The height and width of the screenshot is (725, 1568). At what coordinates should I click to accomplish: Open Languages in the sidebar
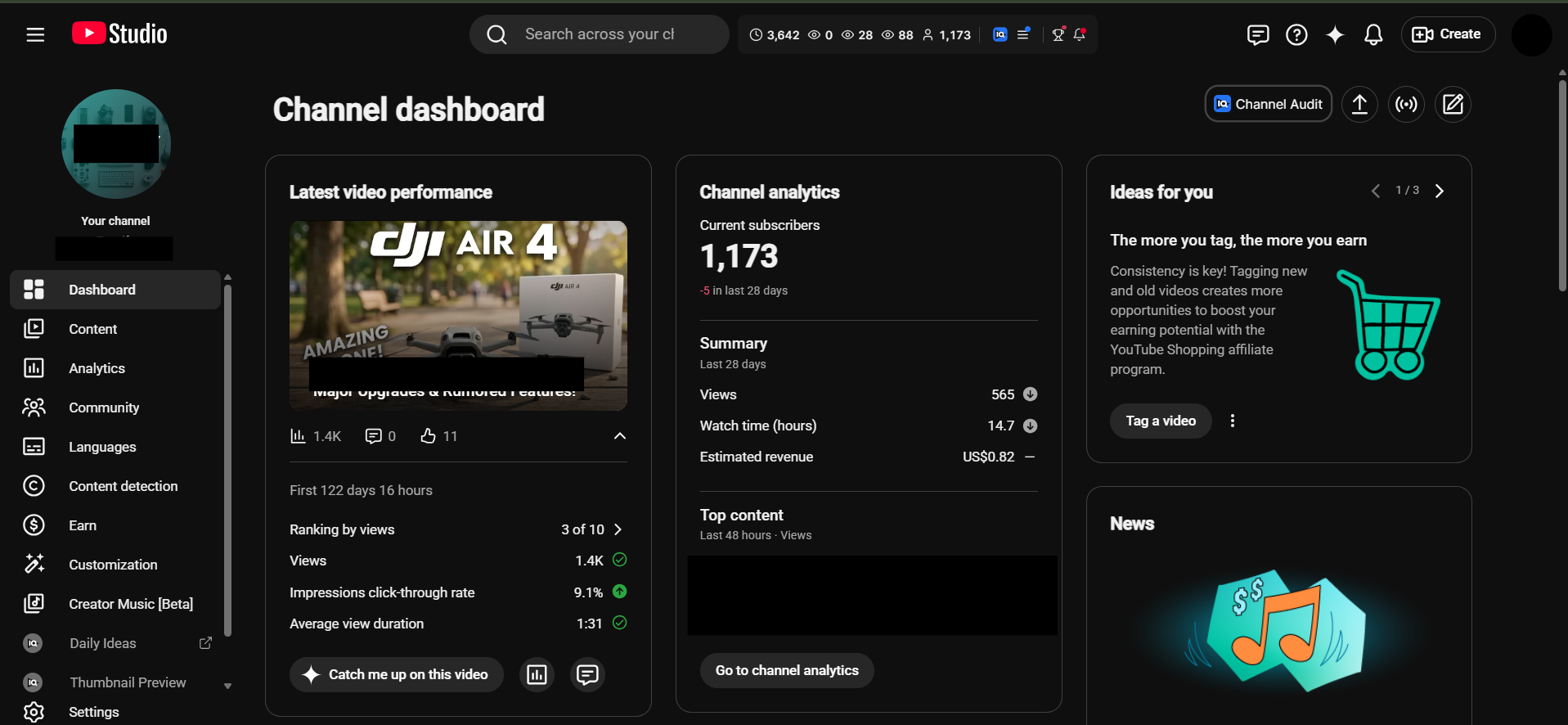coord(115,447)
